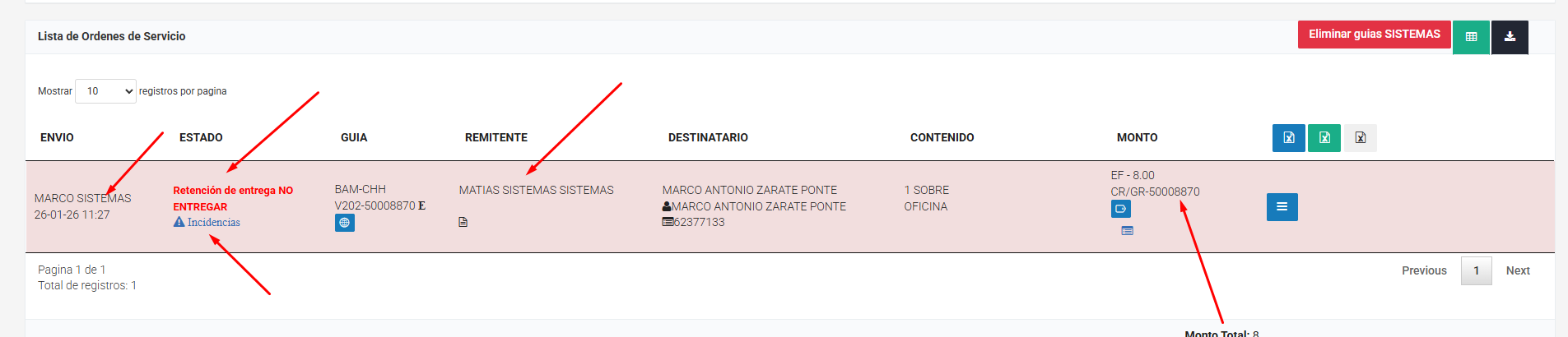The image size is (1568, 337).
Task: Click the Eliminar guias SISTEMAS button
Action: [x=1374, y=35]
